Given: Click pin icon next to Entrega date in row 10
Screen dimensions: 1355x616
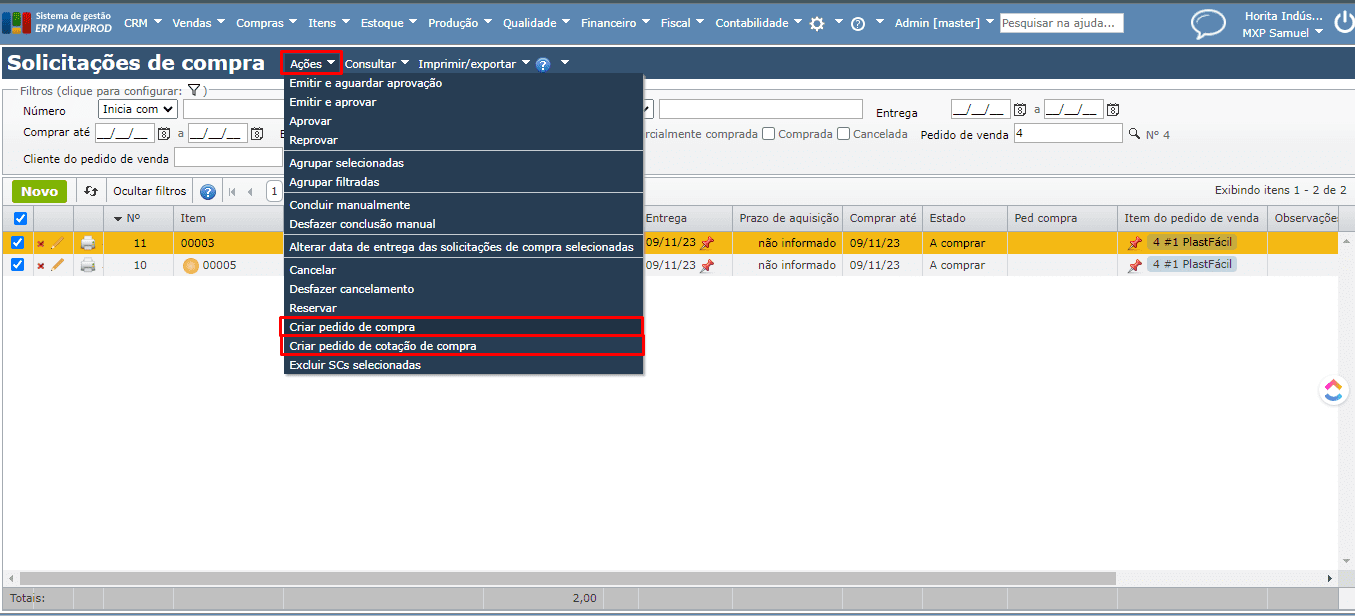Looking at the screenshot, I should 707,265.
